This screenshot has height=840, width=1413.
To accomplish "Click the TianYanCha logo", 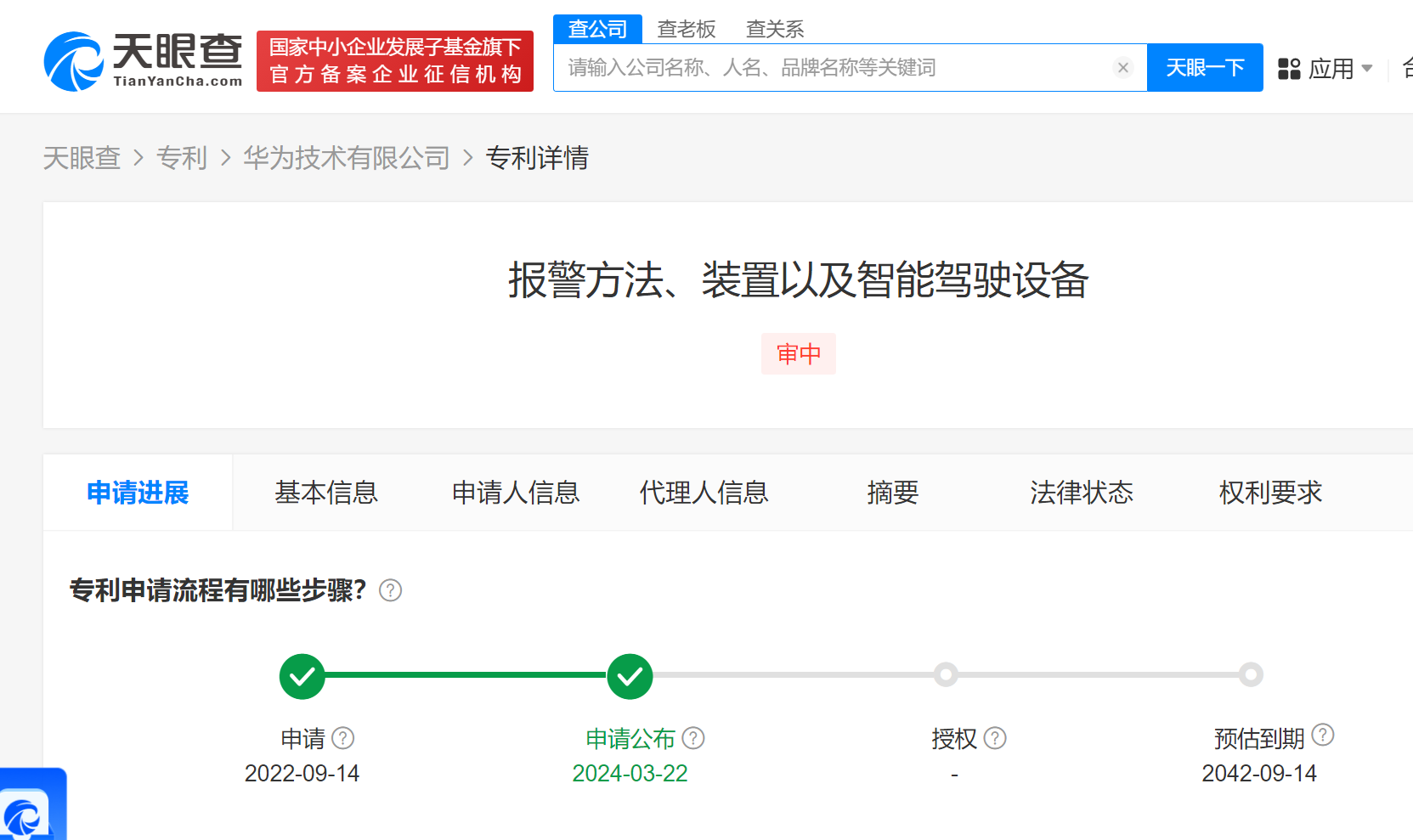I will tap(143, 61).
